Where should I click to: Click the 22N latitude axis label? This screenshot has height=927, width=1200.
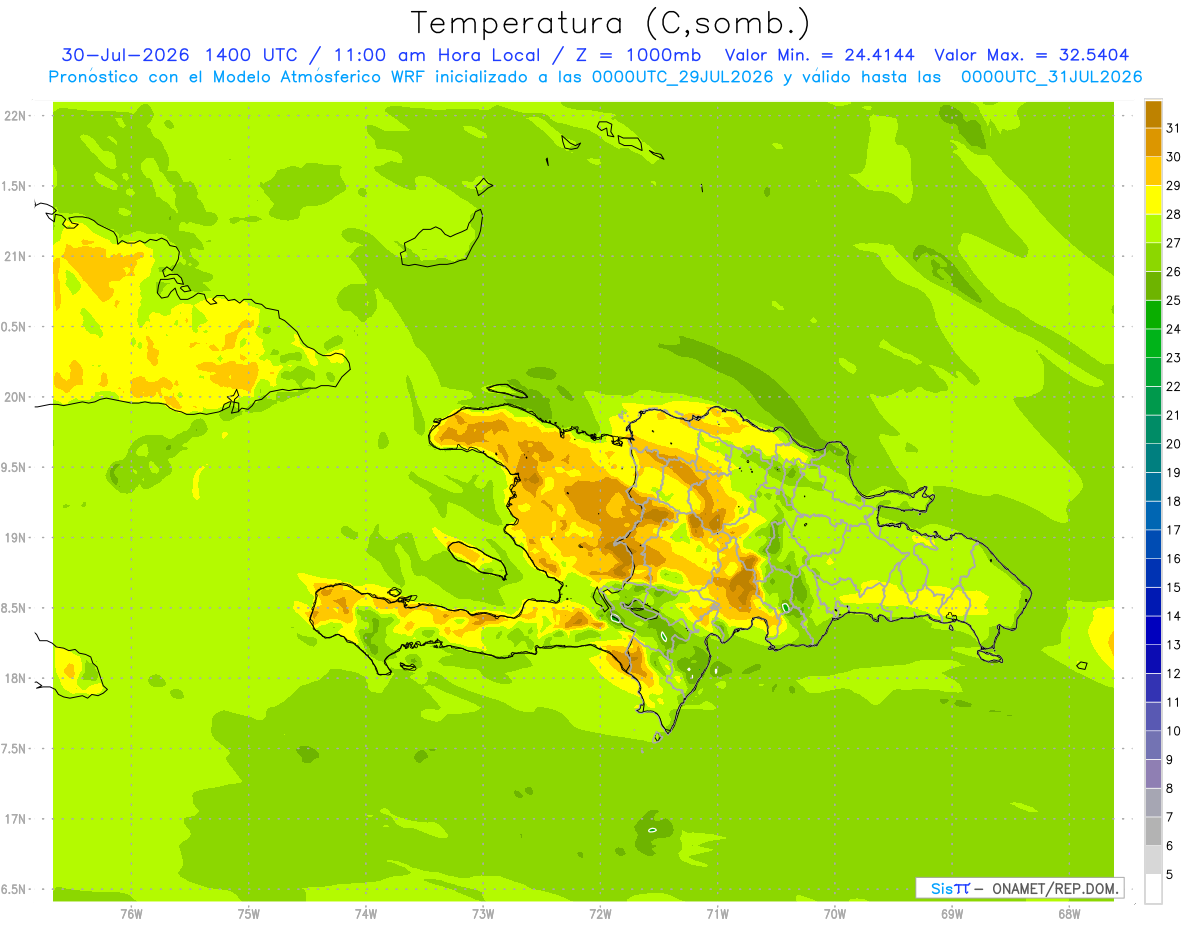[16, 116]
